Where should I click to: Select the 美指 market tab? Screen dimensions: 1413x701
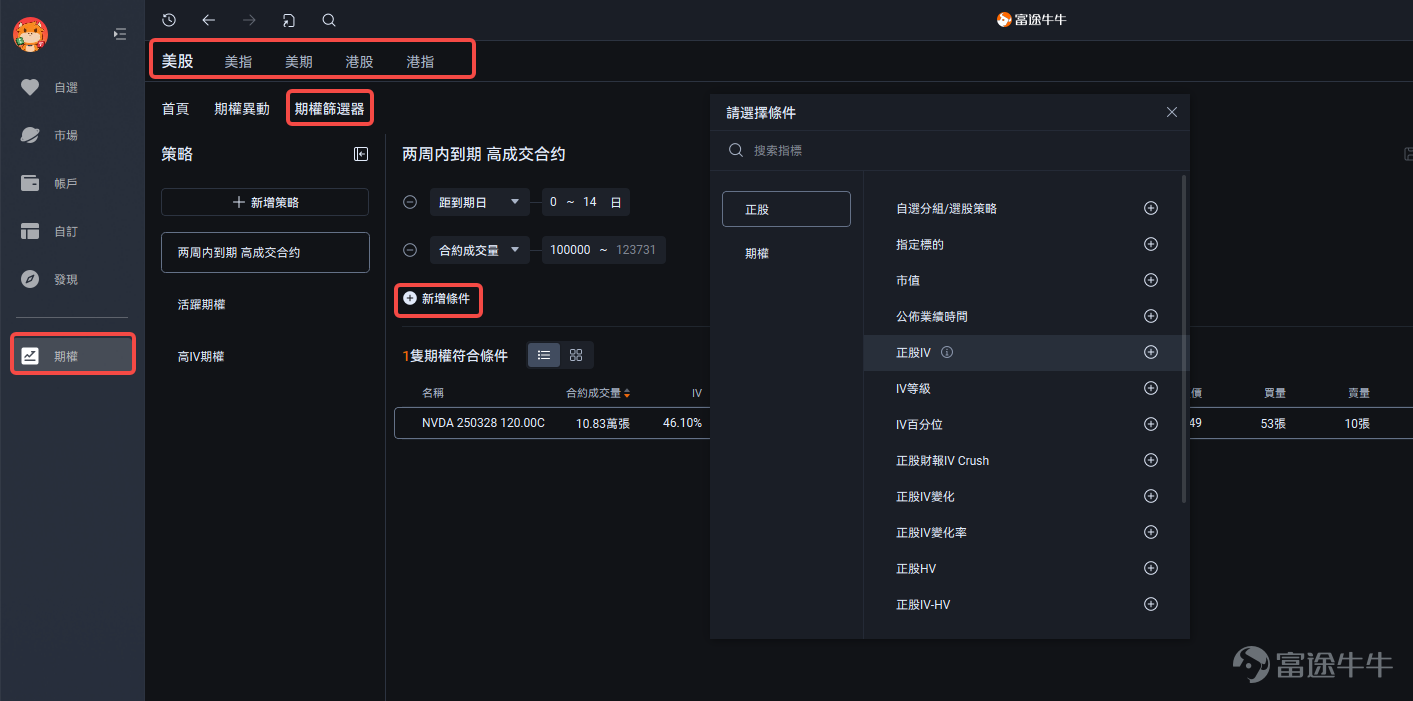tap(238, 61)
